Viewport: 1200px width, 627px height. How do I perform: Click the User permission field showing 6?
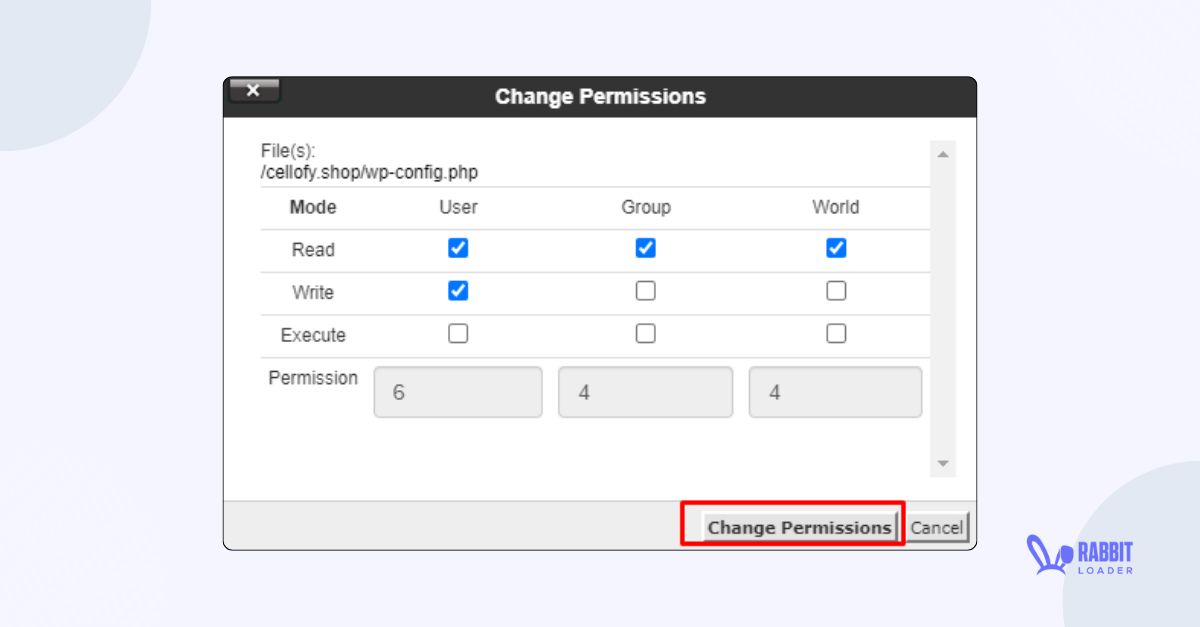pyautogui.click(x=457, y=392)
